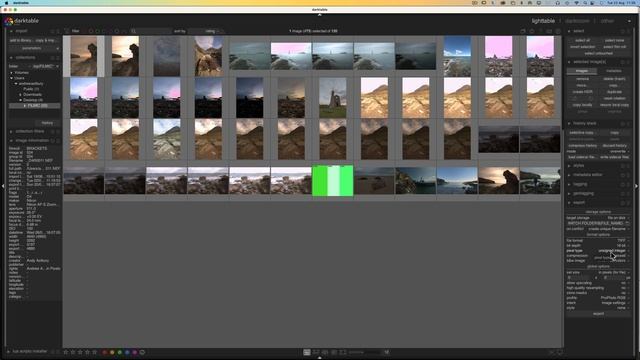Open presets for the select module

tap(629, 31)
